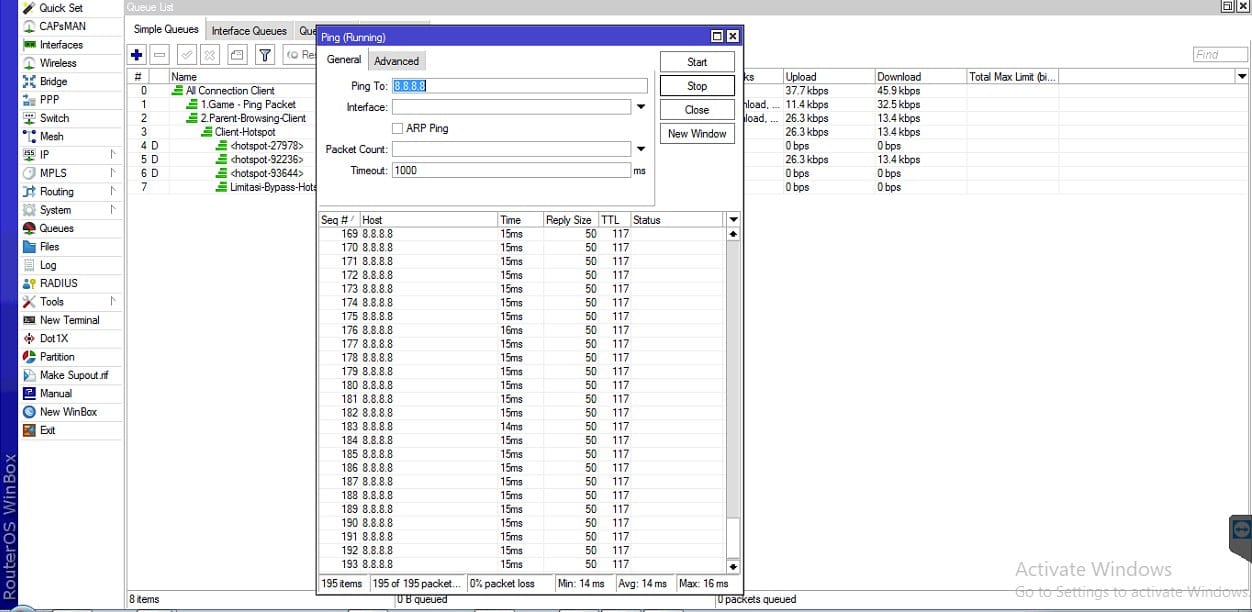This screenshot has width=1252, height=612.
Task: Select the General tab in Ping
Action: click(x=344, y=60)
